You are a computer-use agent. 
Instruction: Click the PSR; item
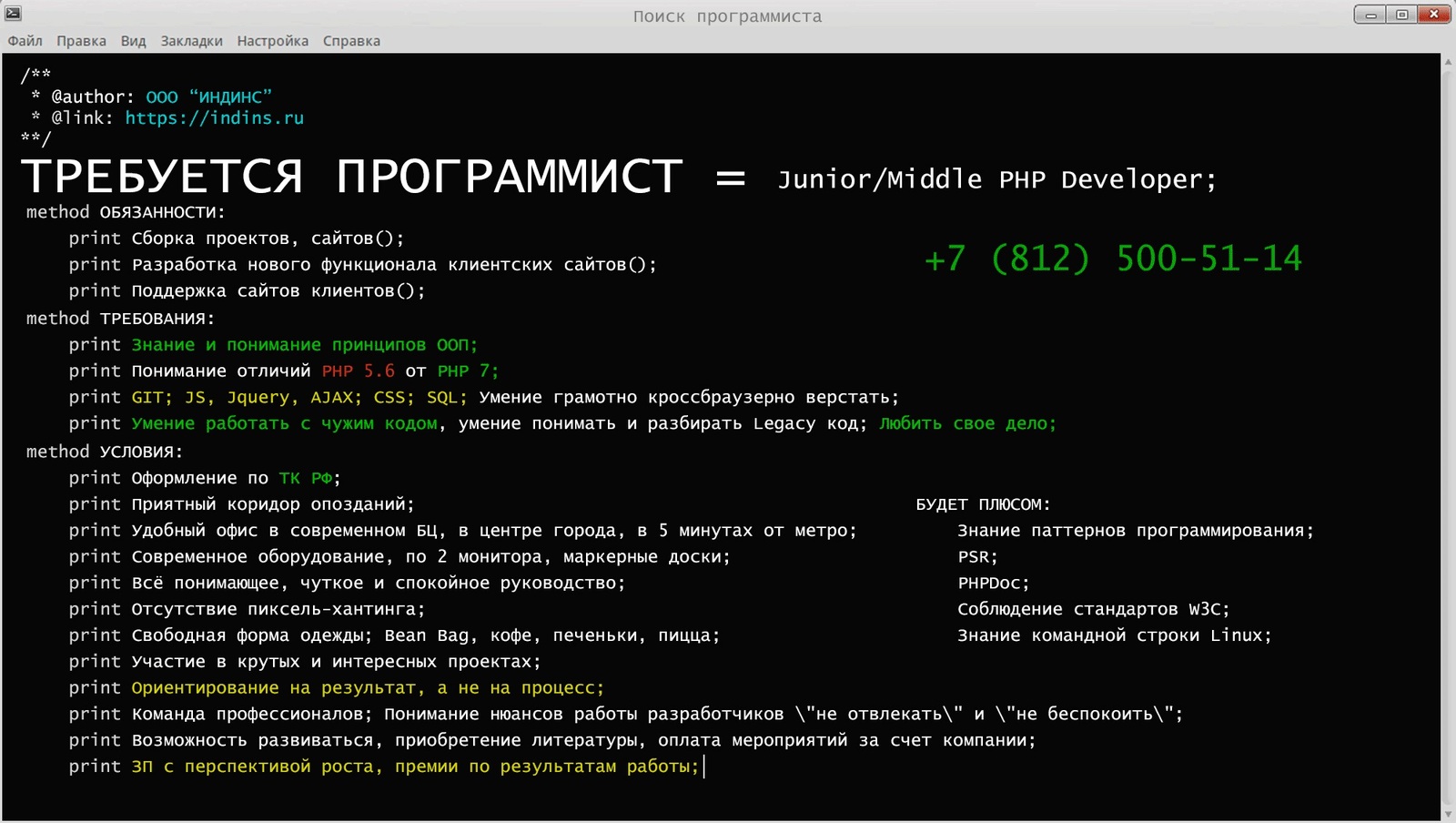(x=977, y=557)
